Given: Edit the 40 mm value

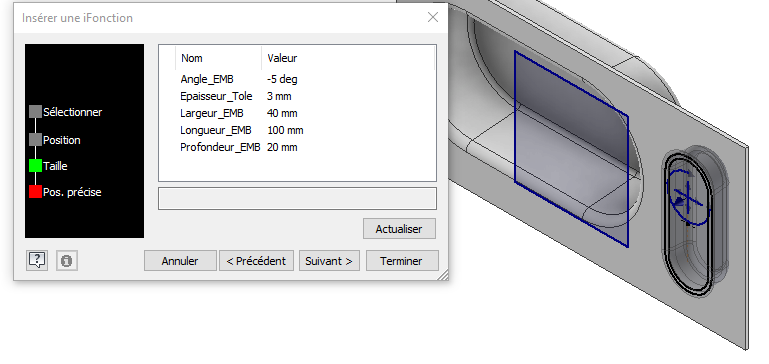Looking at the screenshot, I should (282, 113).
